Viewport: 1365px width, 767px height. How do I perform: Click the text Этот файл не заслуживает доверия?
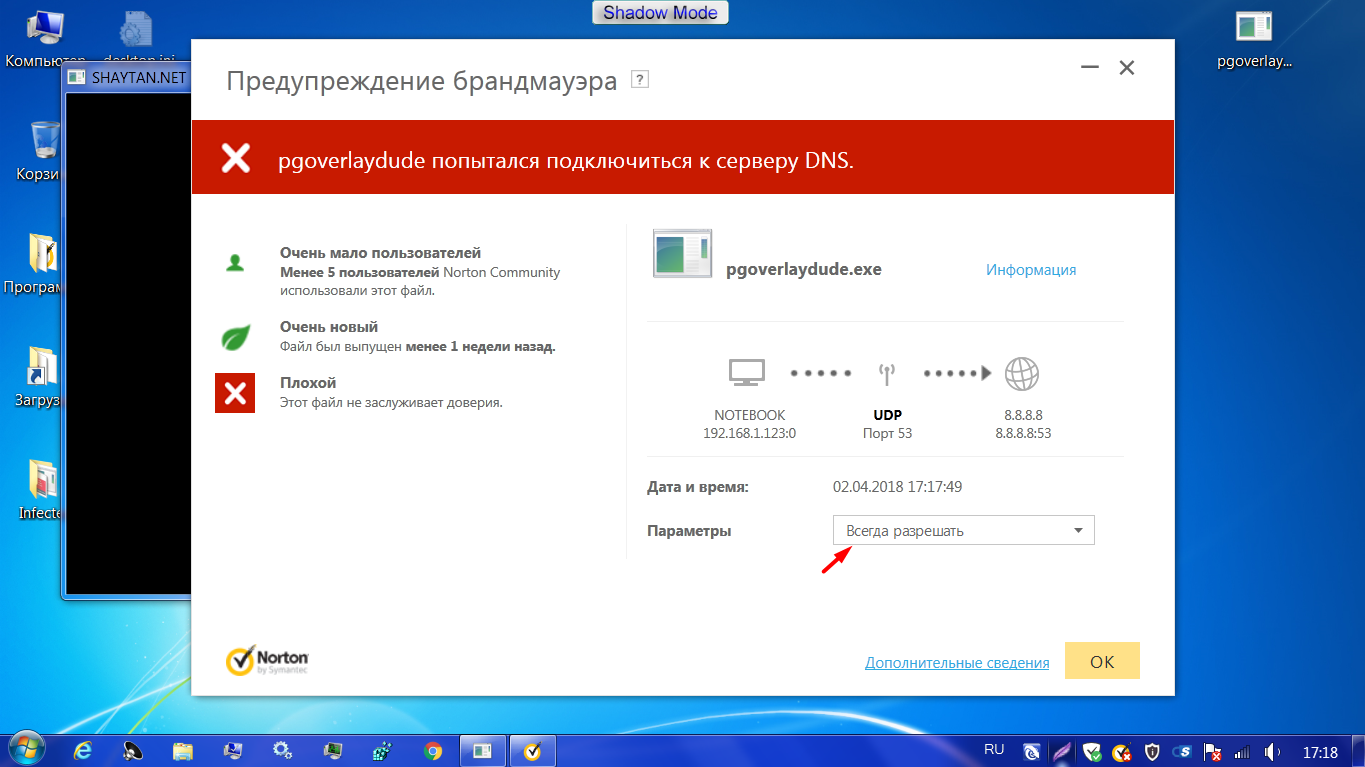tap(391, 403)
